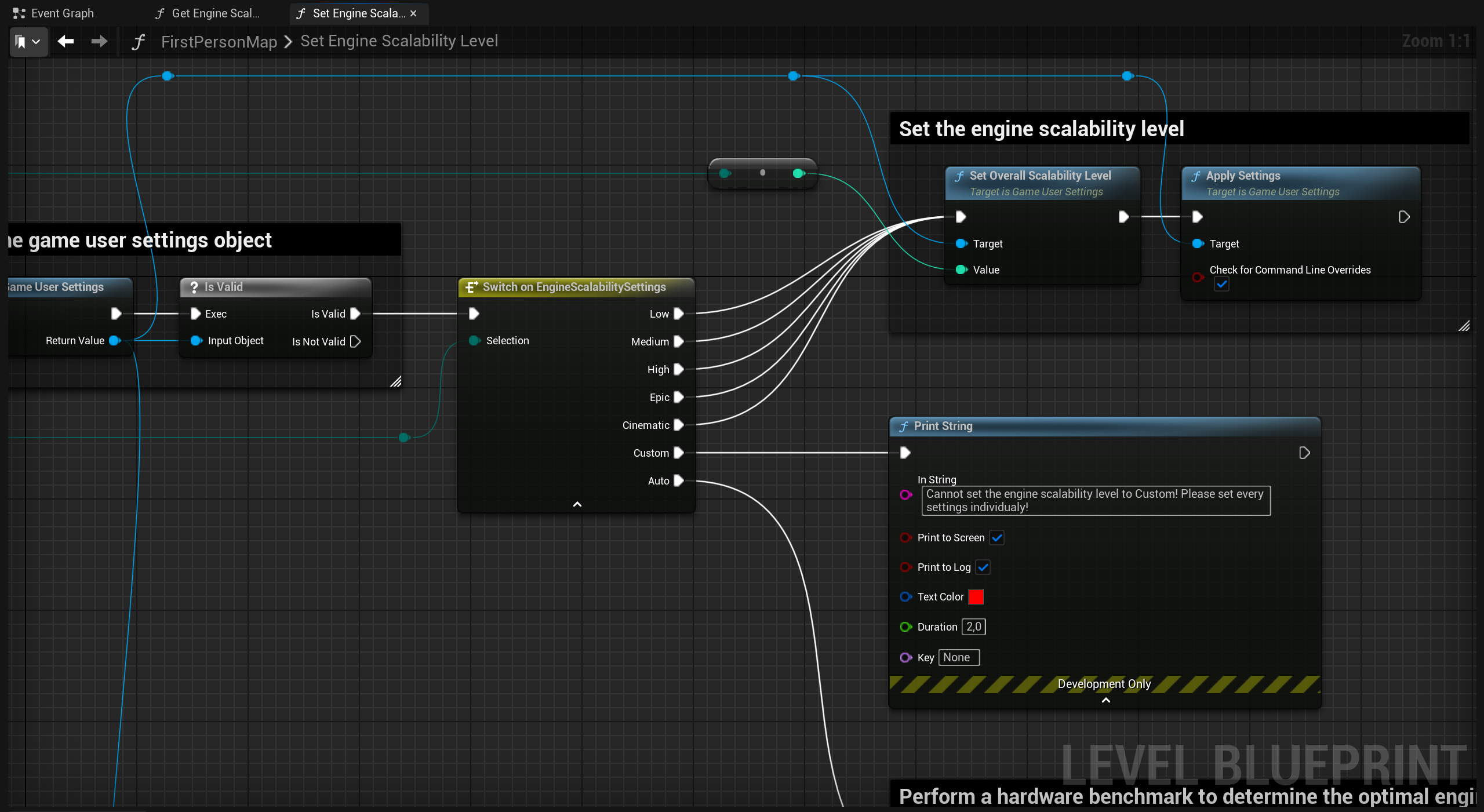Switch to the Event Graph tab
The width and height of the screenshot is (1484, 812).
62,13
